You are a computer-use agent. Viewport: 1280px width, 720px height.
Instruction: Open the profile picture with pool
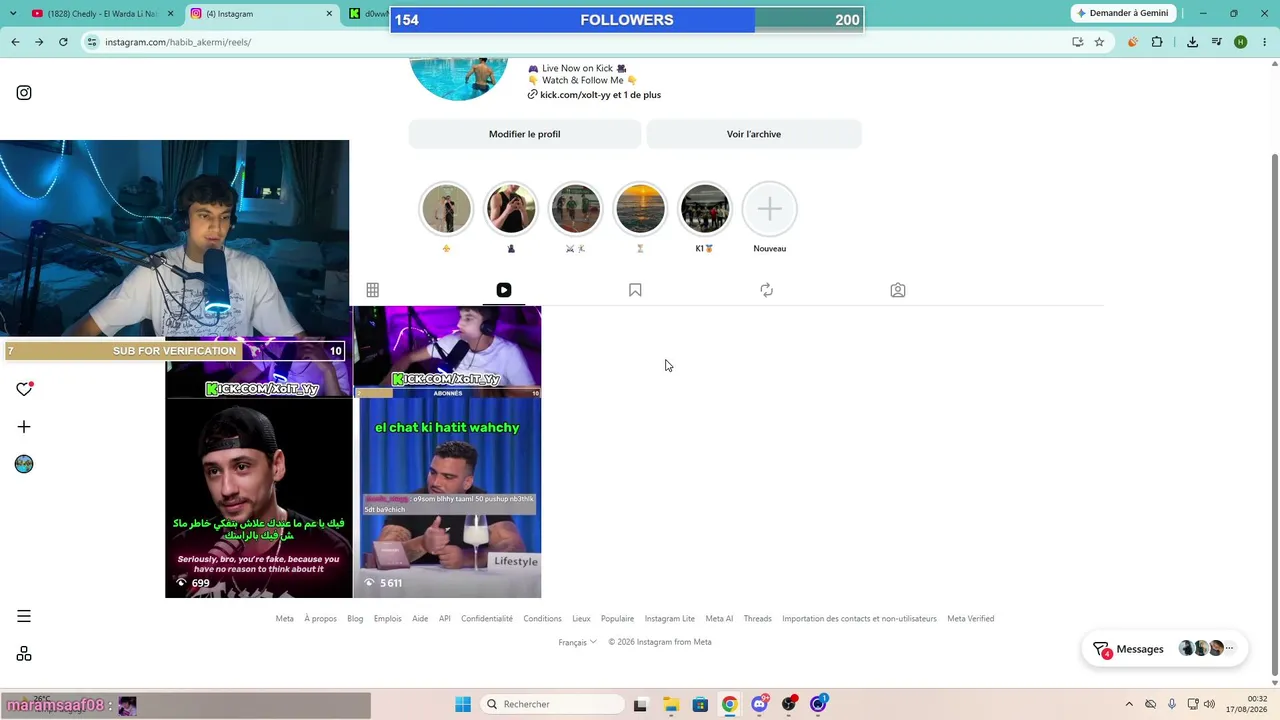tap(459, 78)
